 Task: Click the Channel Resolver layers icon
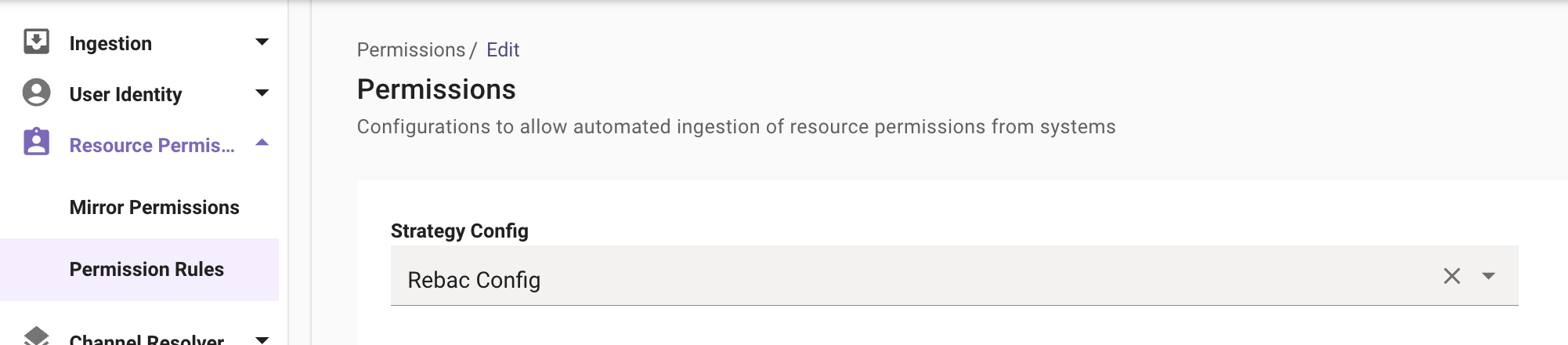(36, 336)
